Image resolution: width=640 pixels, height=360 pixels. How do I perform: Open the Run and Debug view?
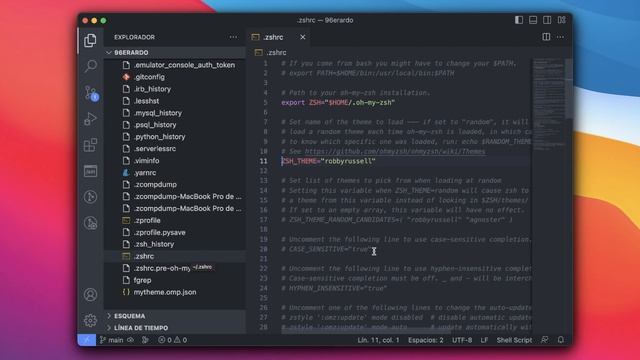click(90, 119)
